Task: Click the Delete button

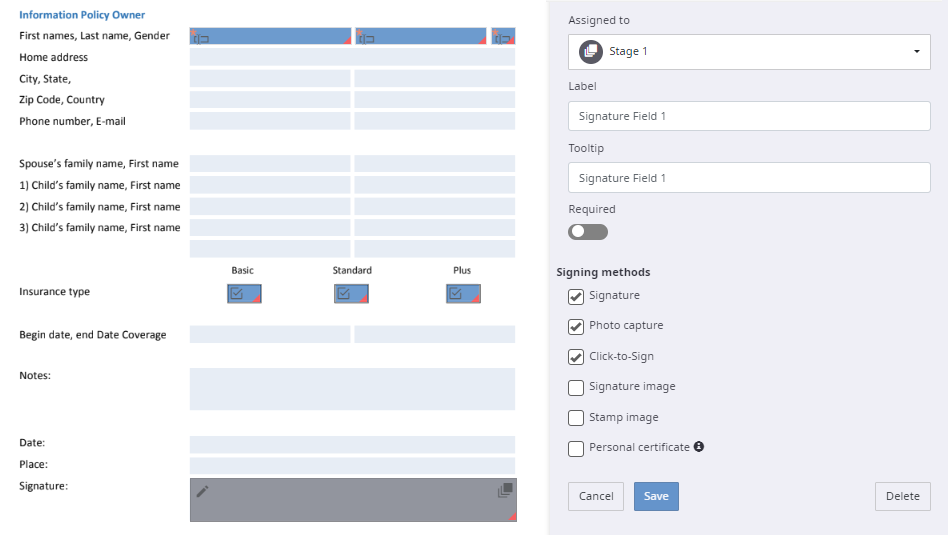Action: (902, 496)
